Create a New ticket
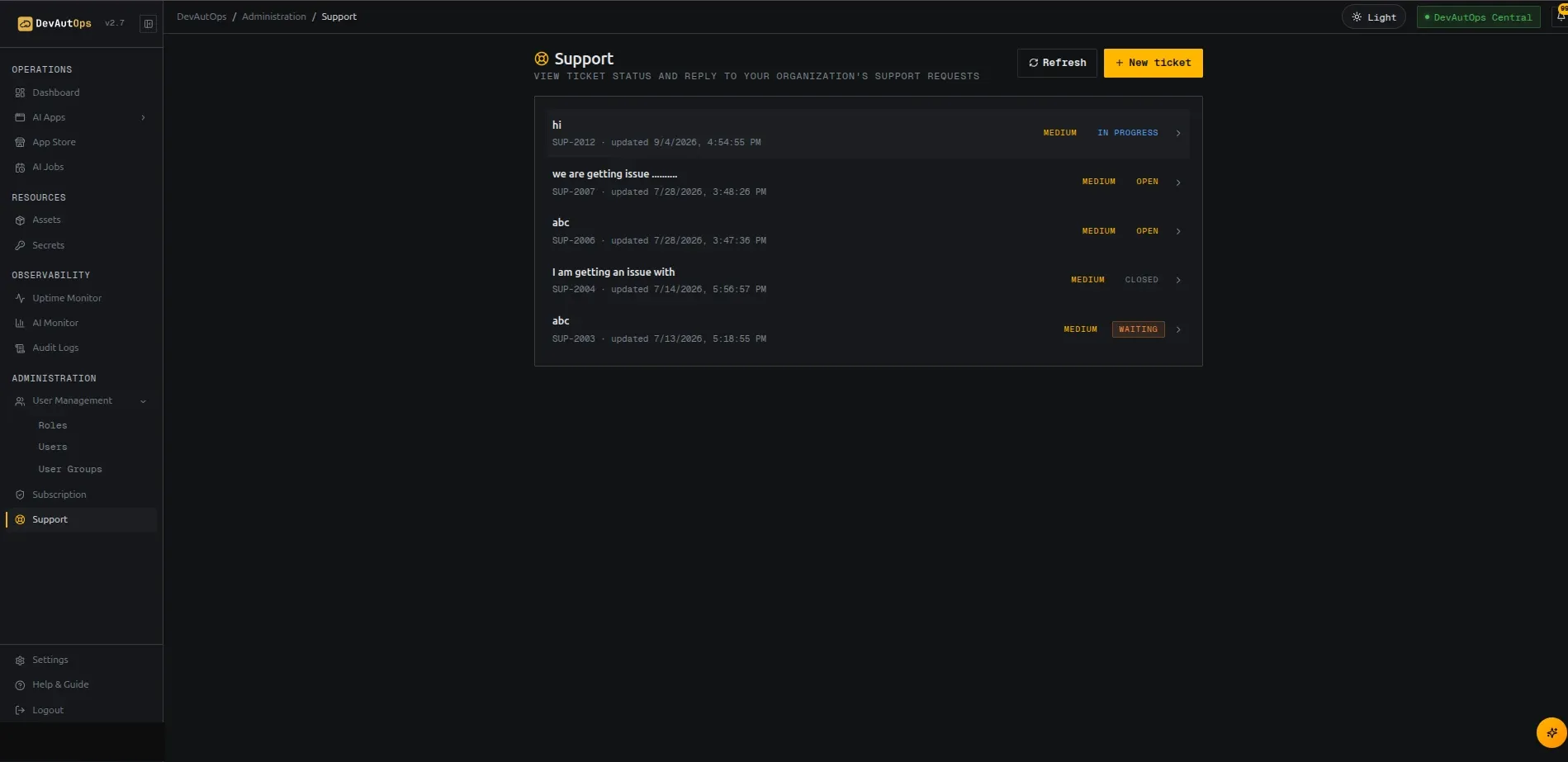1568x762 pixels. tap(1153, 63)
